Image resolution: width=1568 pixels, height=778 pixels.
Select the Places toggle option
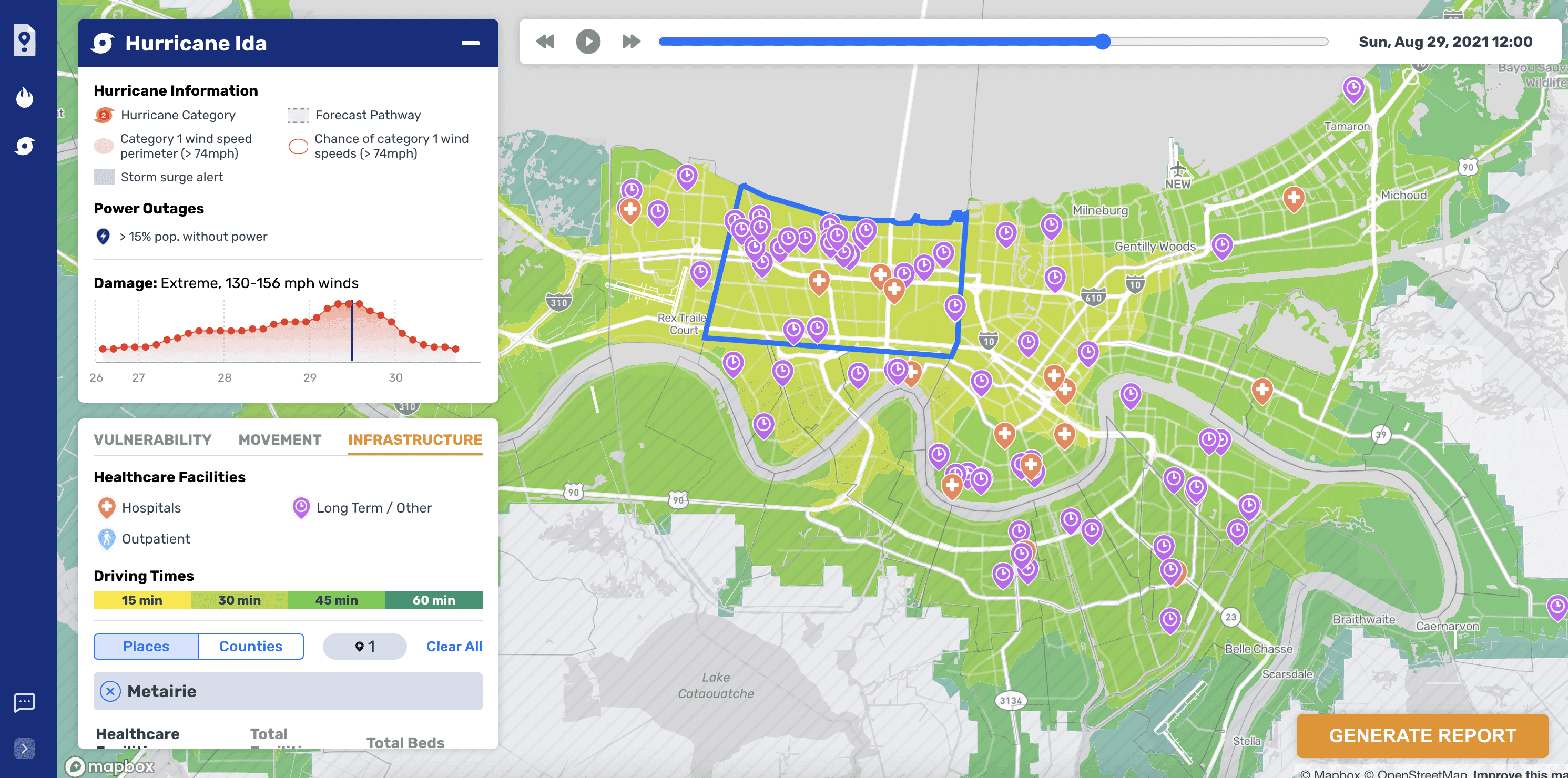[x=146, y=647]
